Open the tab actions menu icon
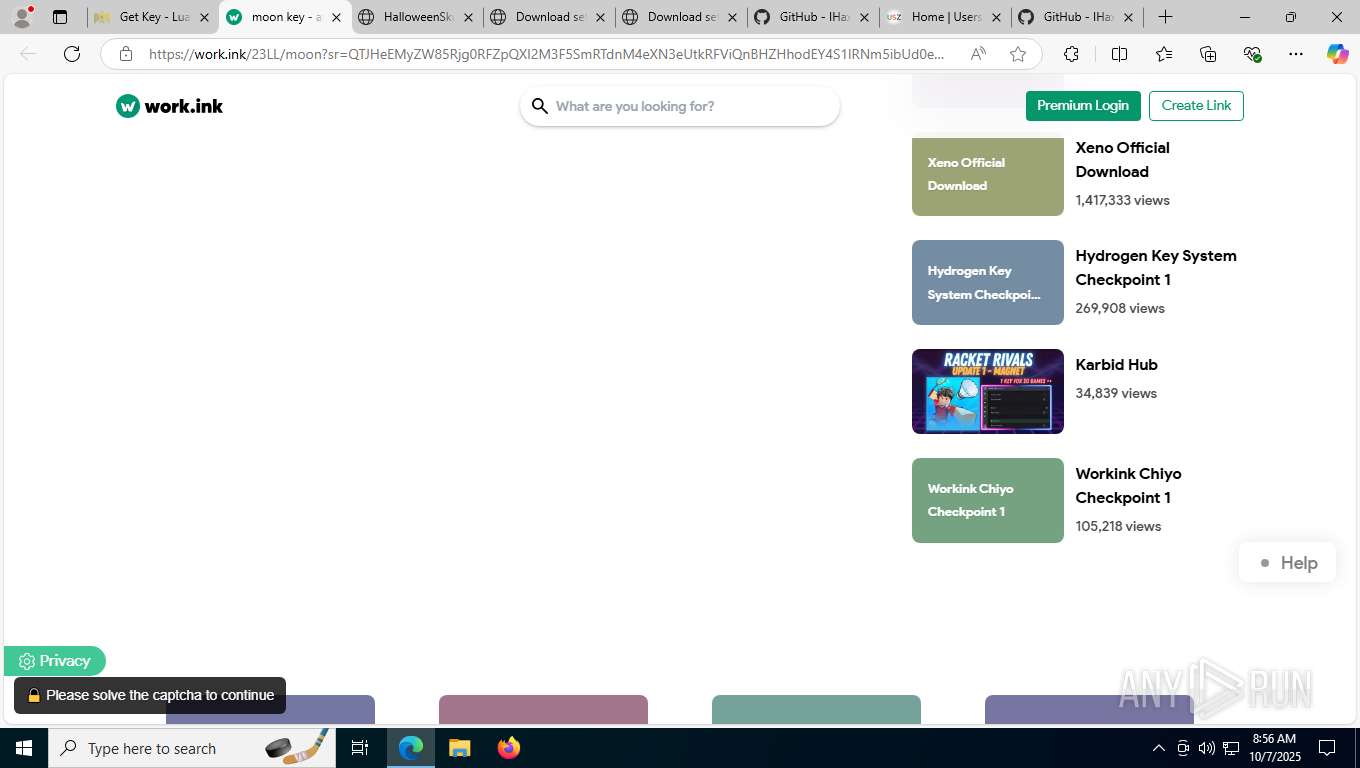The height and width of the screenshot is (768, 1360). click(60, 17)
